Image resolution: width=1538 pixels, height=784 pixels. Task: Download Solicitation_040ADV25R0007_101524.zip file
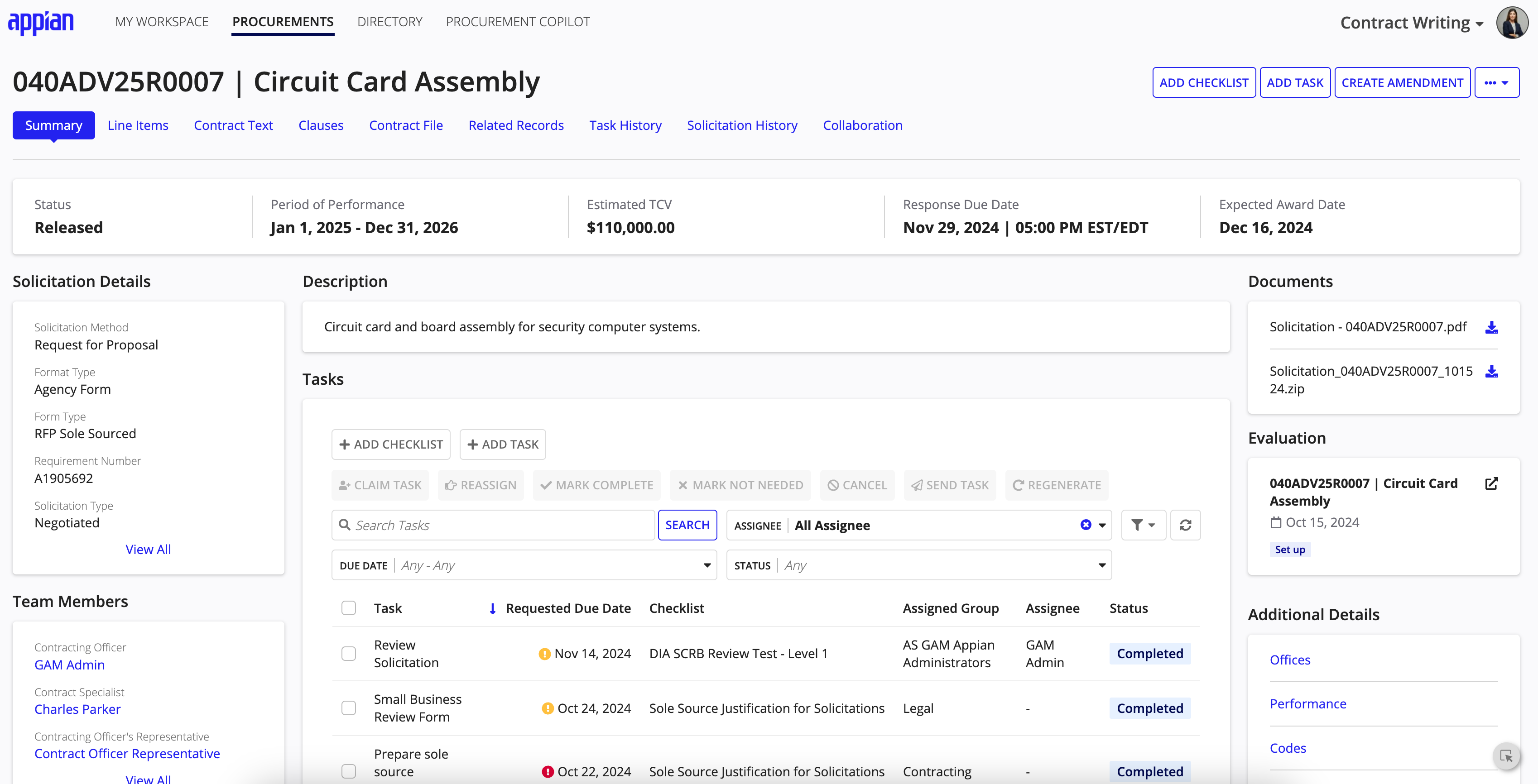(x=1491, y=371)
